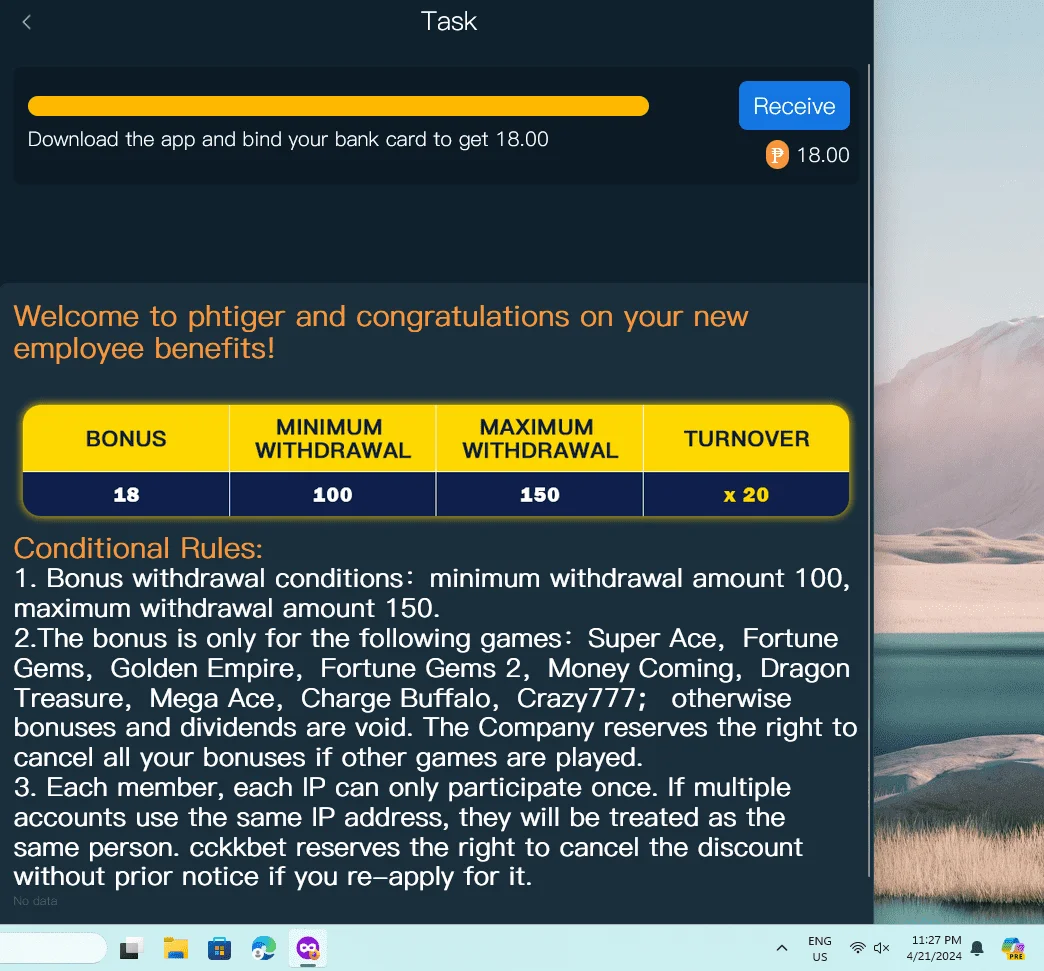Open the notifications bell icon

pyautogui.click(x=977, y=948)
